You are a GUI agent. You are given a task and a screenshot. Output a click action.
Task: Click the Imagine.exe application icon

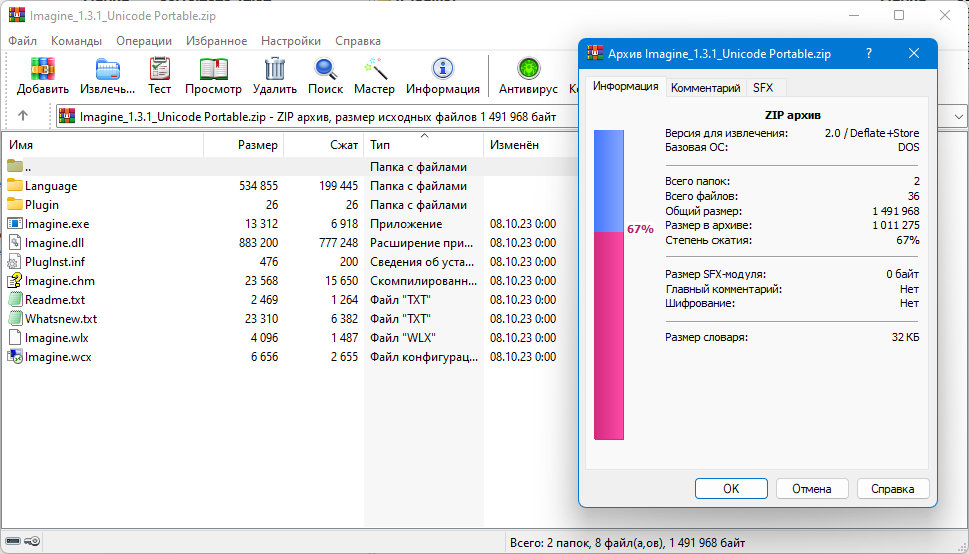pos(15,224)
